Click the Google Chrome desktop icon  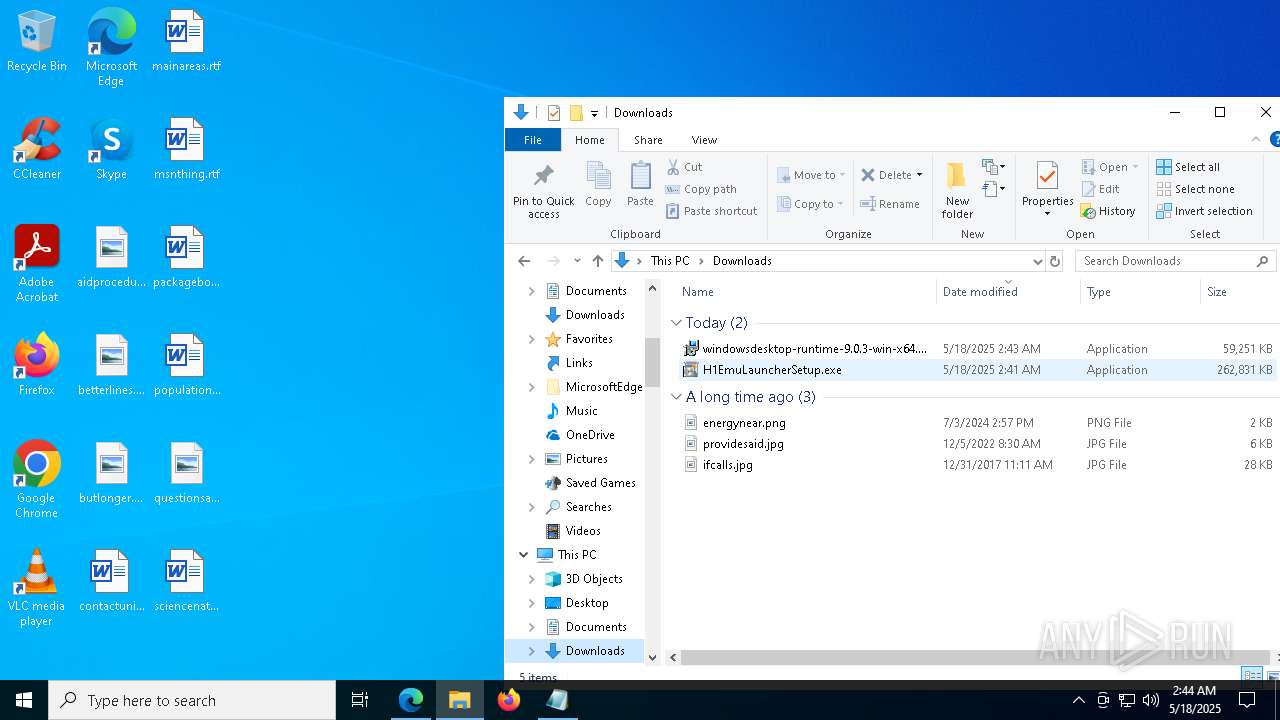(36, 480)
